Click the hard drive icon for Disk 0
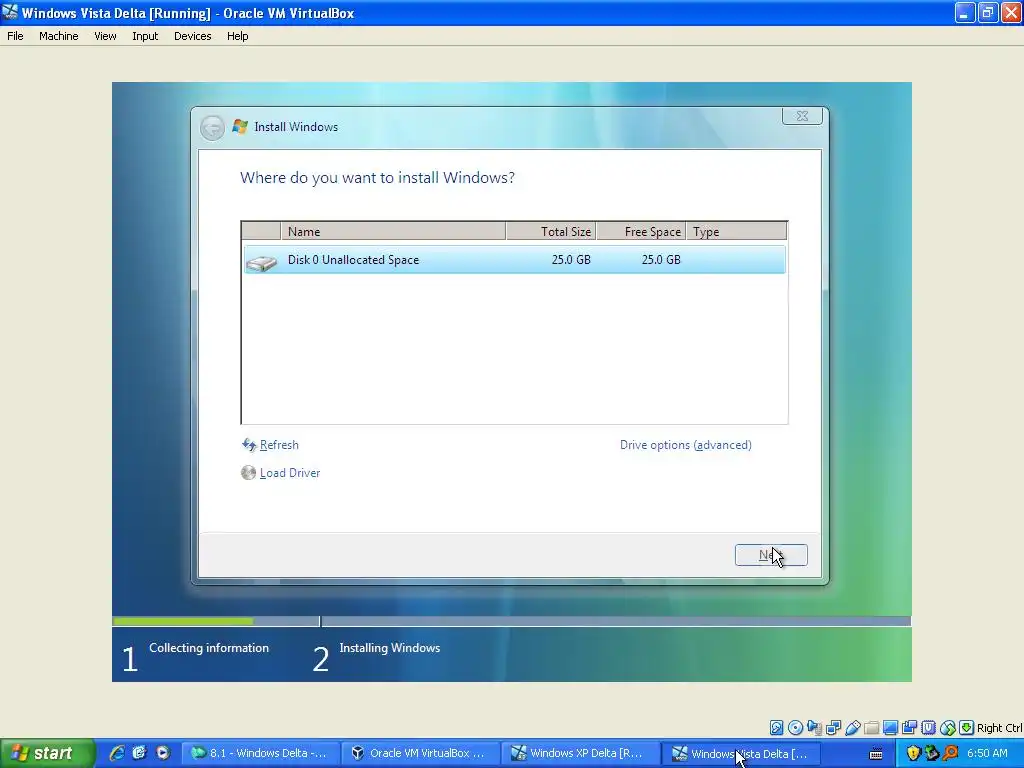The height and width of the screenshot is (768, 1024). point(262,262)
